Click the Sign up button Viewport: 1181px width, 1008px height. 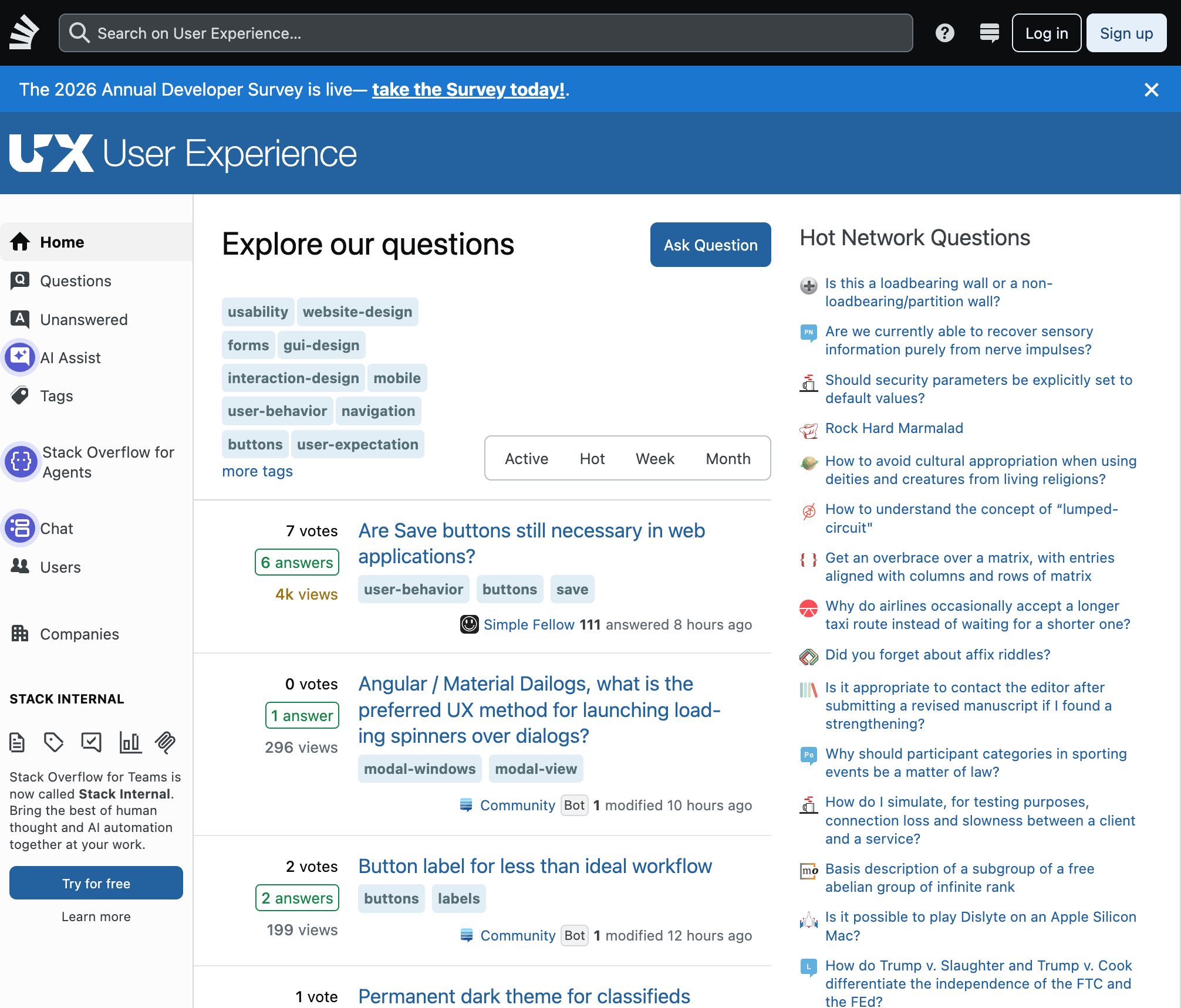pyautogui.click(x=1126, y=33)
